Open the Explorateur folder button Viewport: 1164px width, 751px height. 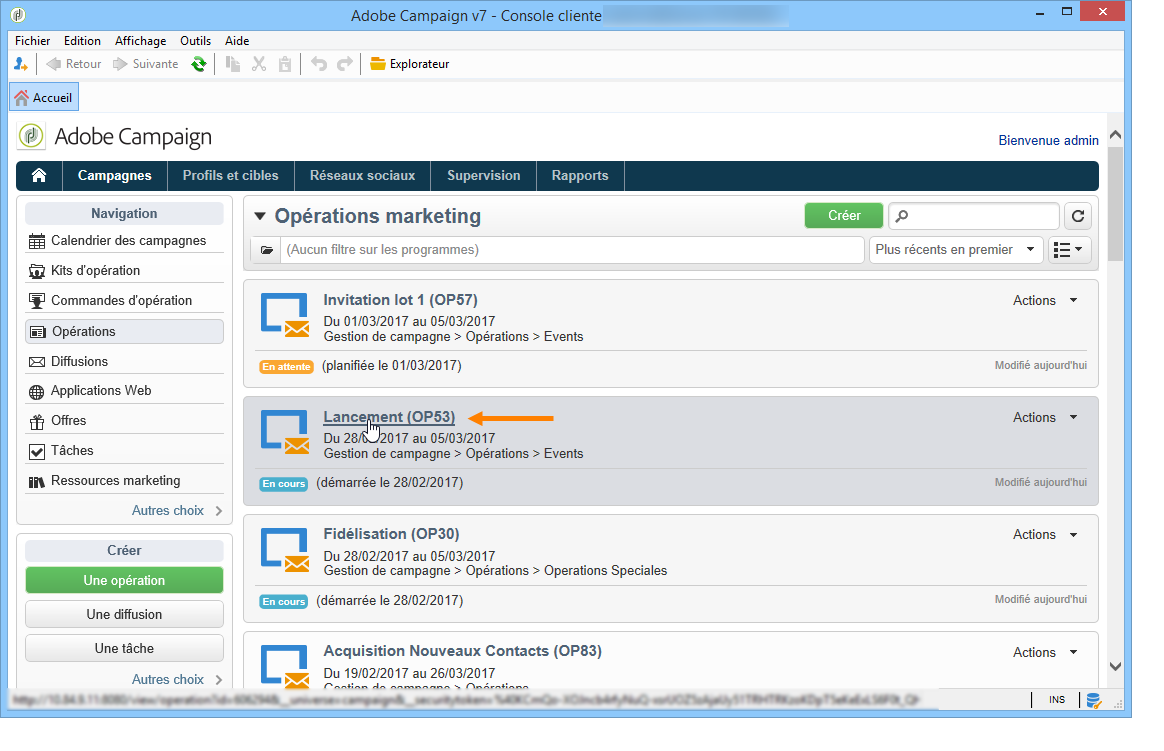click(410, 64)
